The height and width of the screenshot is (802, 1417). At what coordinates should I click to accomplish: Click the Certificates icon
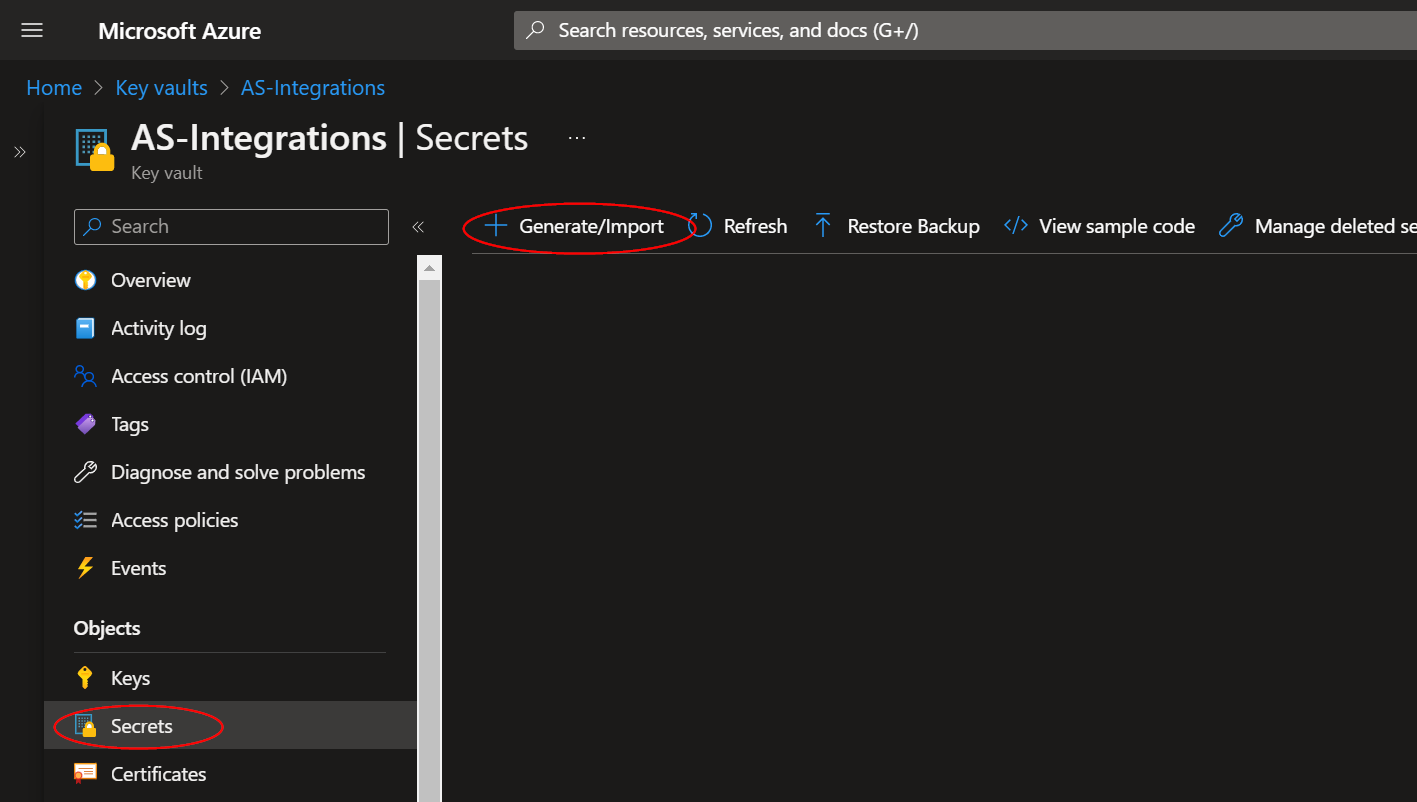(x=86, y=774)
